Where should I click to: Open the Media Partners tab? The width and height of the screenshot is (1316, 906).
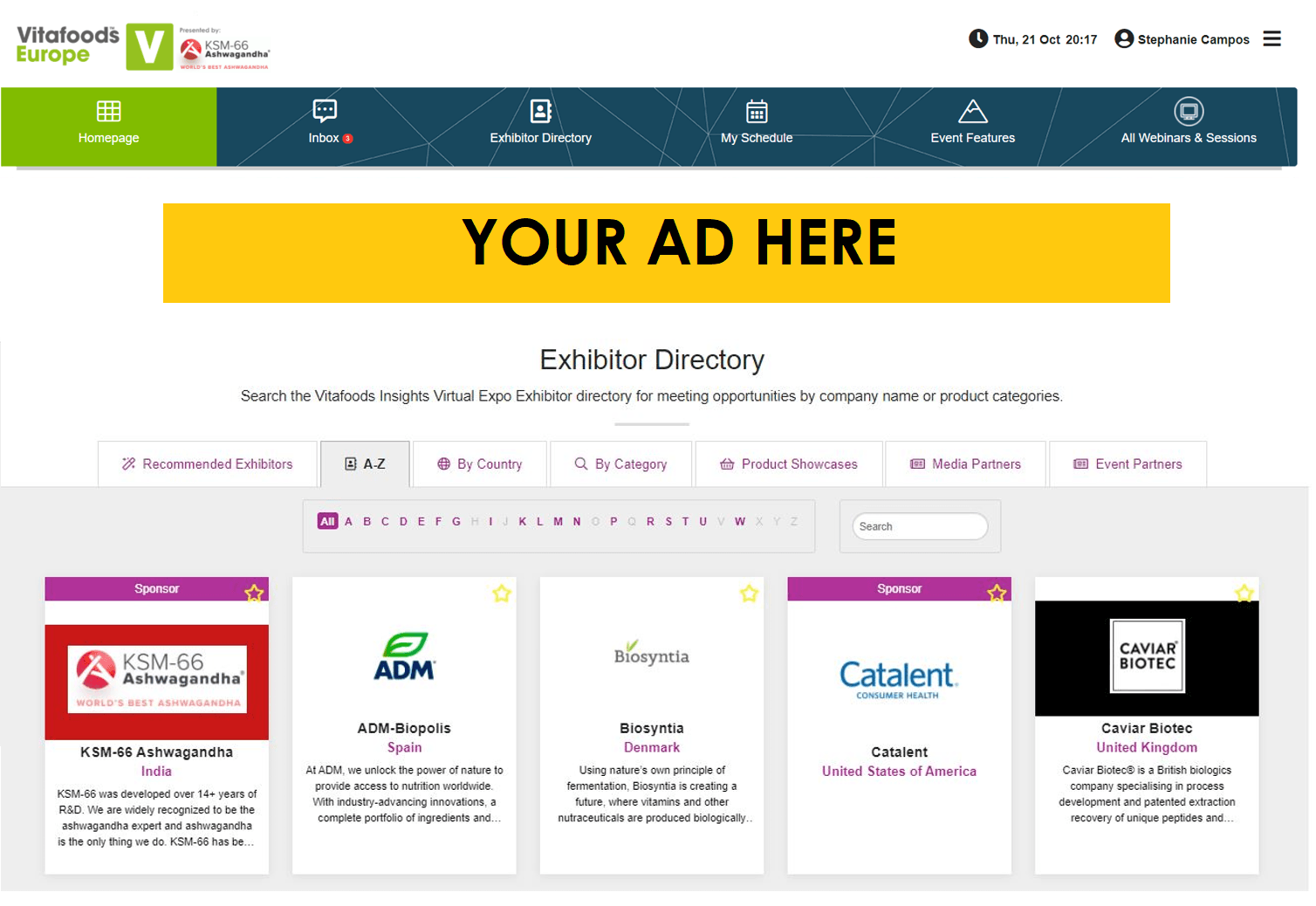coord(965,463)
